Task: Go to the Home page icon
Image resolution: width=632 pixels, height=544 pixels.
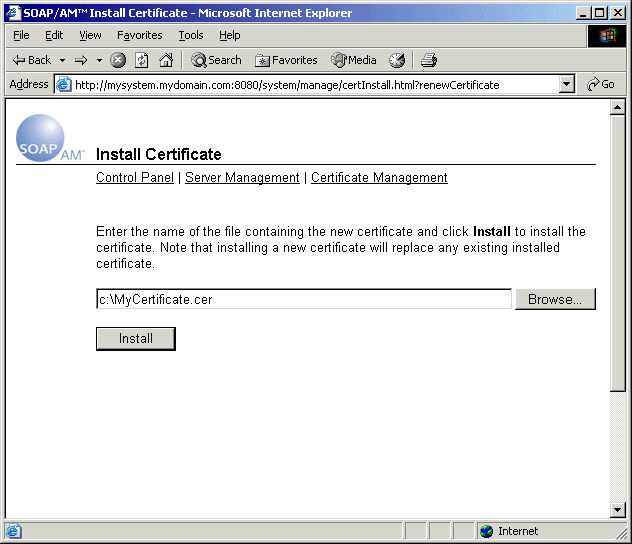Action: [165, 60]
